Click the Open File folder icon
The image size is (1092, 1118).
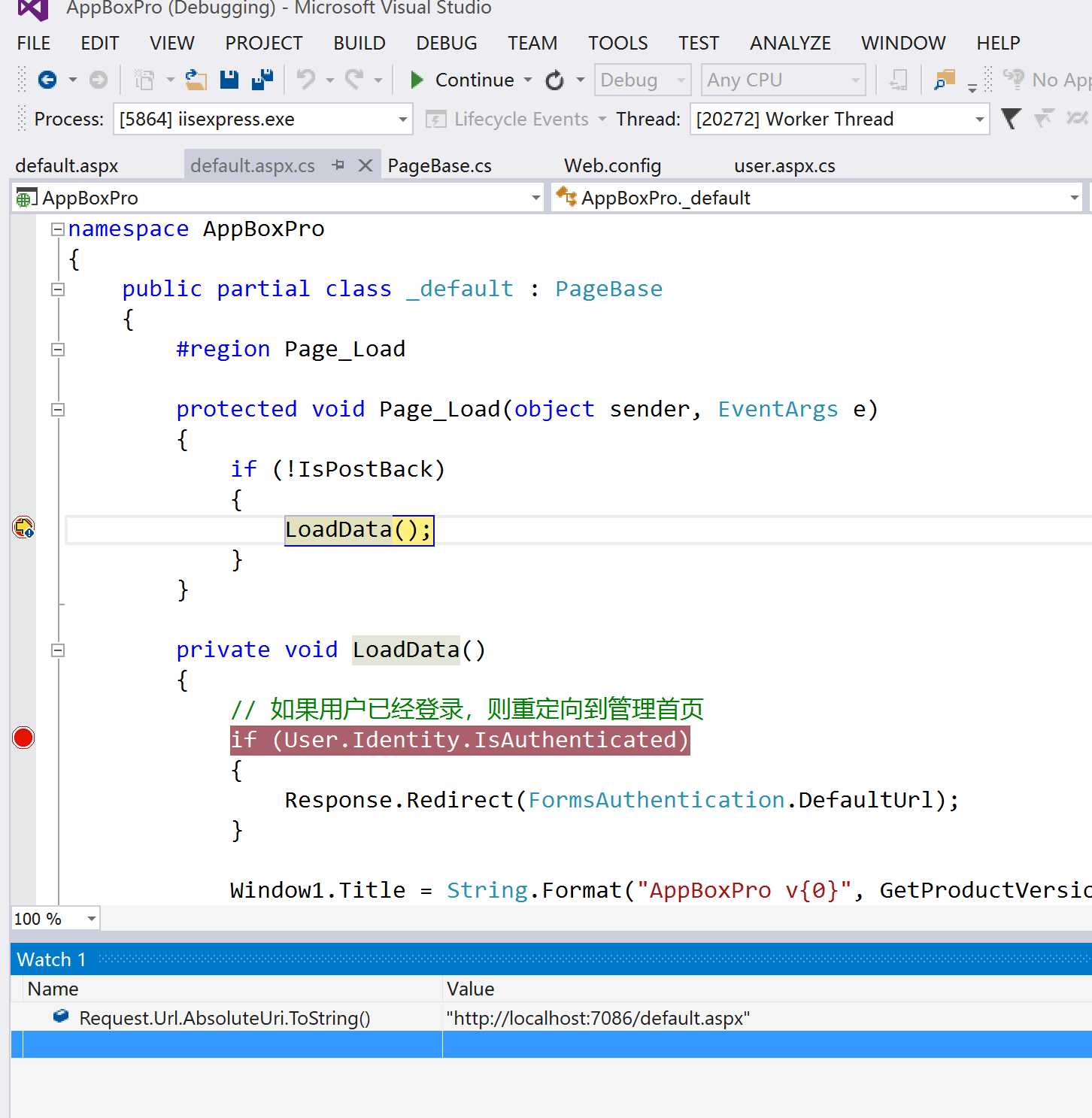pyautogui.click(x=196, y=80)
